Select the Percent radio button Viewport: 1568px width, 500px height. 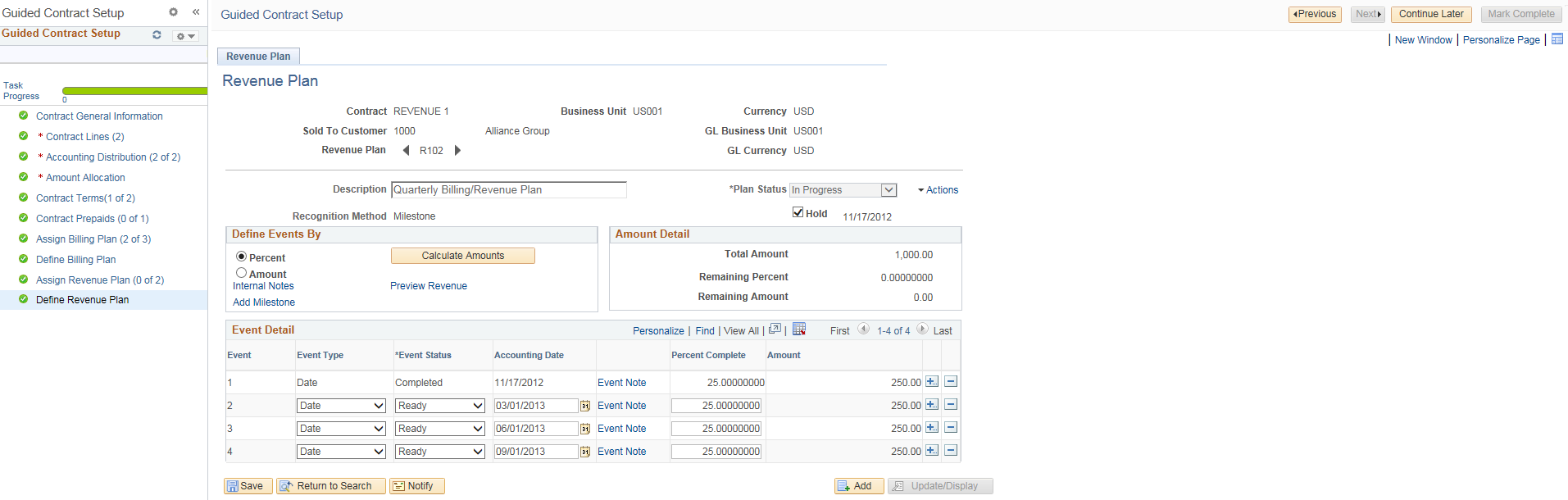(x=241, y=257)
